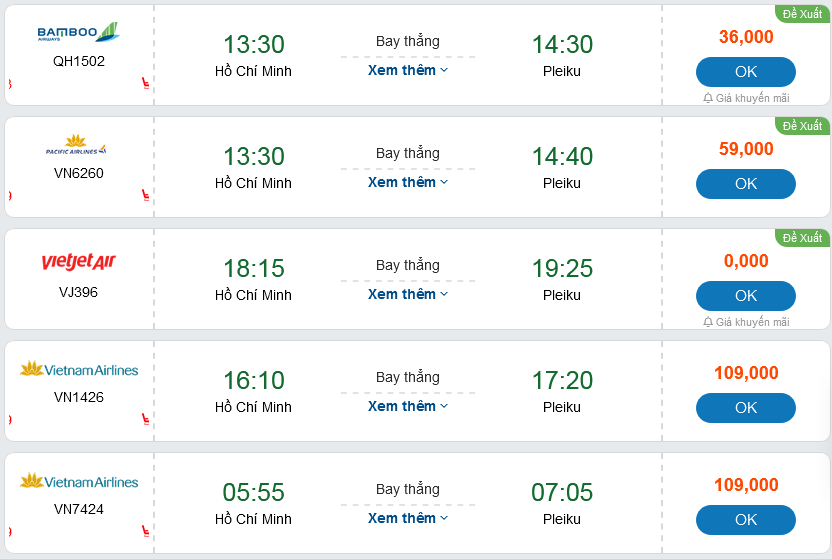Click the red seat icon for VN6260
The width and height of the screenshot is (832, 559).
[145, 195]
